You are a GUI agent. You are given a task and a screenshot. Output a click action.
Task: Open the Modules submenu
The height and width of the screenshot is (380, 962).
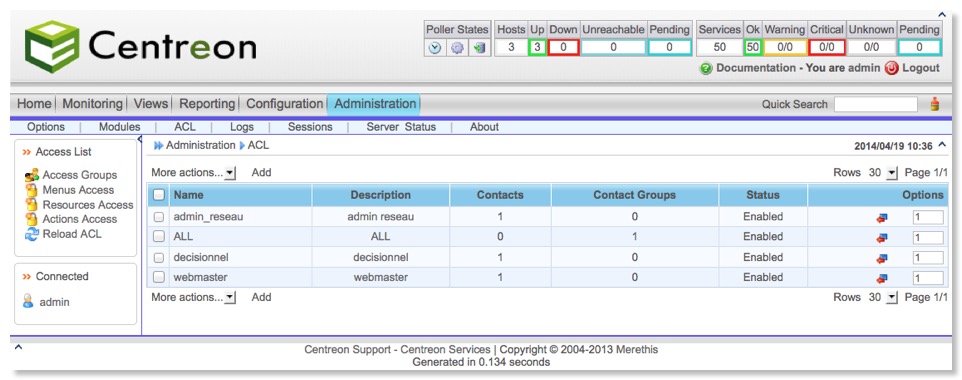120,127
